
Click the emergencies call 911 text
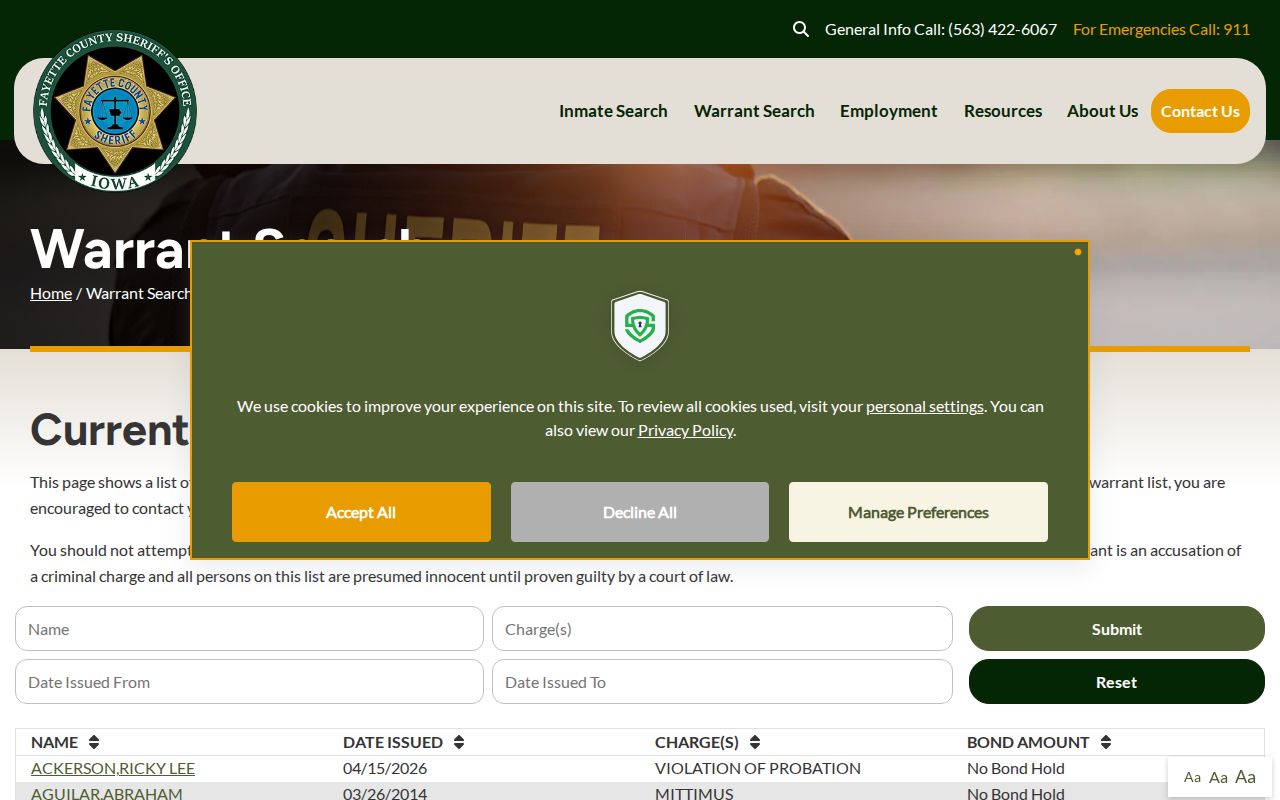pos(1162,29)
